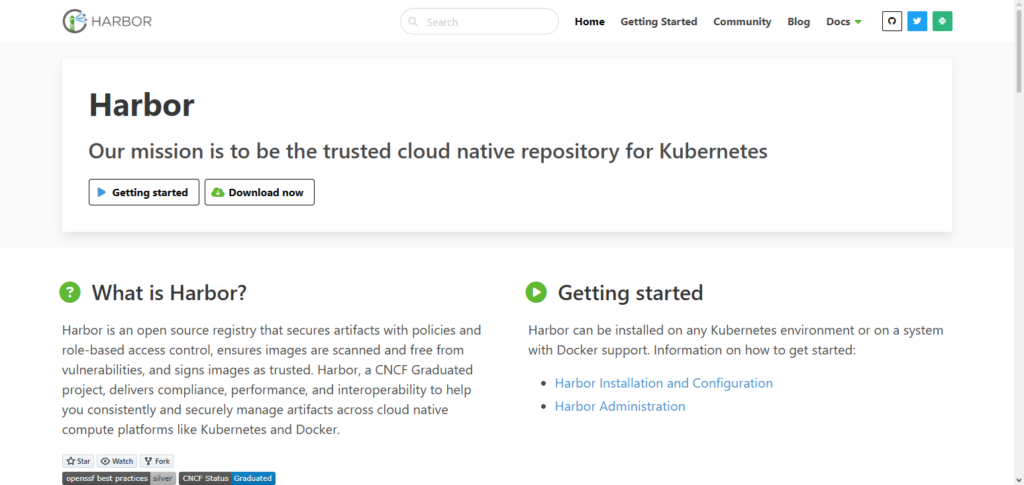This screenshot has width=1024, height=485.
Task: Navigate to the Blog page
Action: [x=798, y=21]
